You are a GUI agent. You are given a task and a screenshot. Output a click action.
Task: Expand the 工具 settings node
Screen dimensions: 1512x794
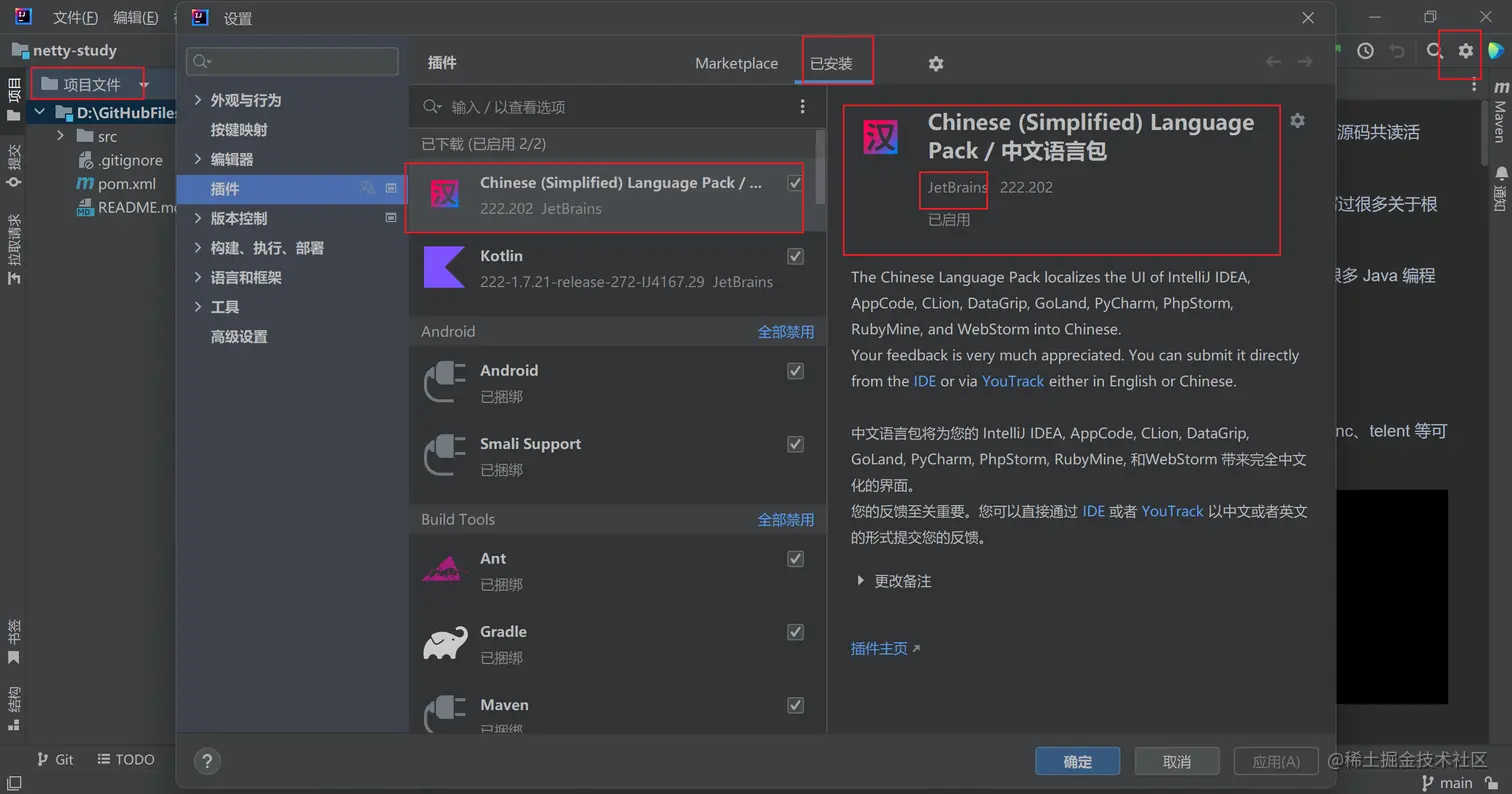tap(198, 307)
